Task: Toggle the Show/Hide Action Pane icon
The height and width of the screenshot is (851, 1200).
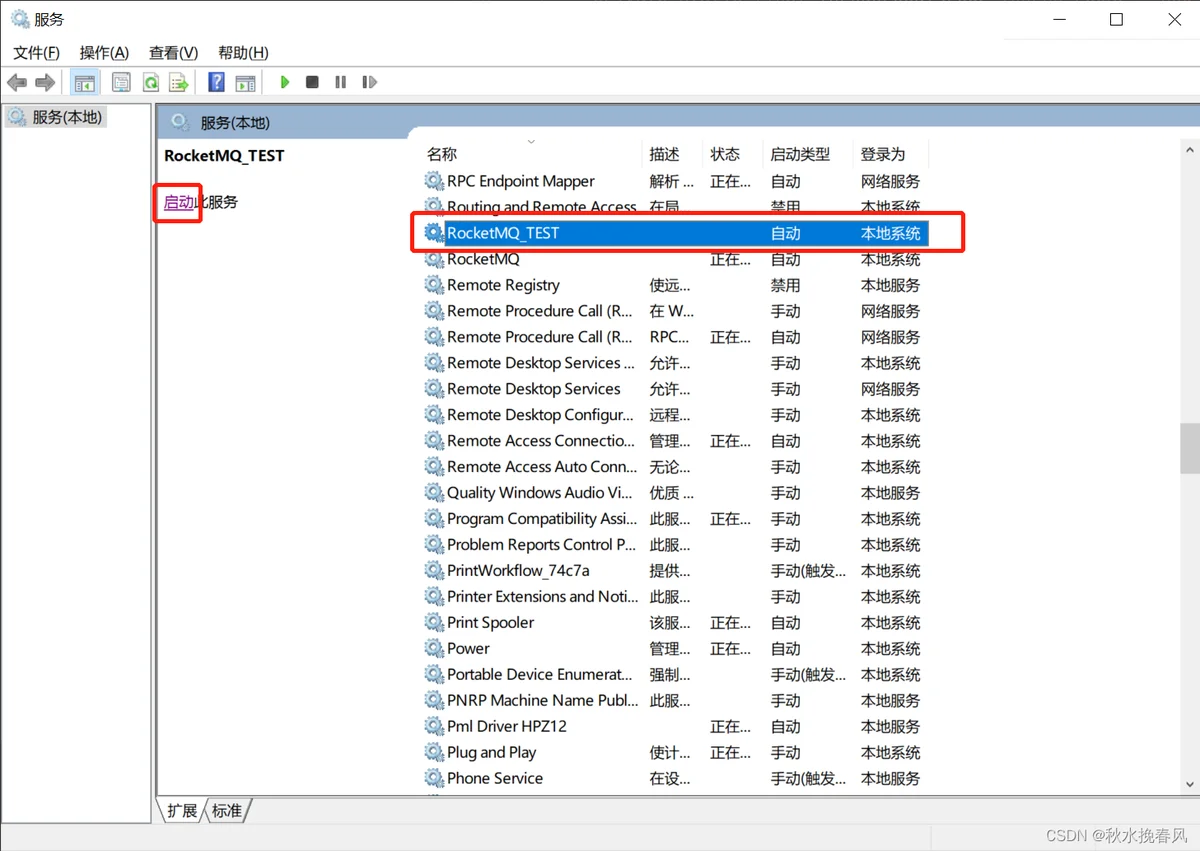Action: [246, 82]
